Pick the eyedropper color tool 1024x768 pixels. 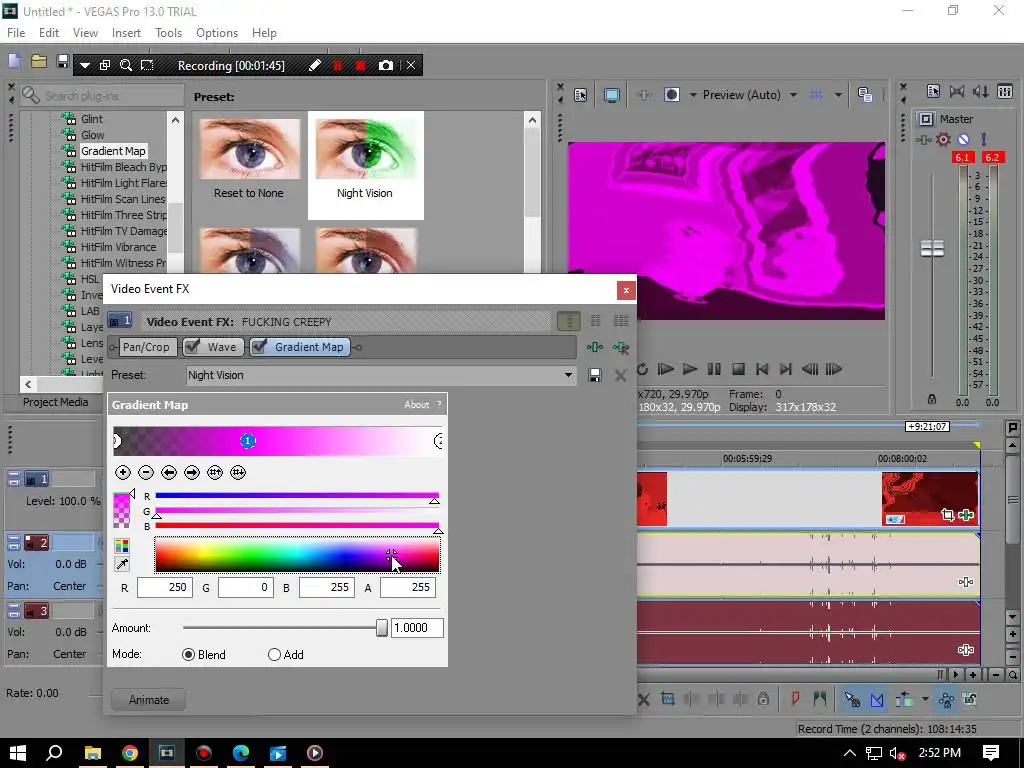click(121, 564)
